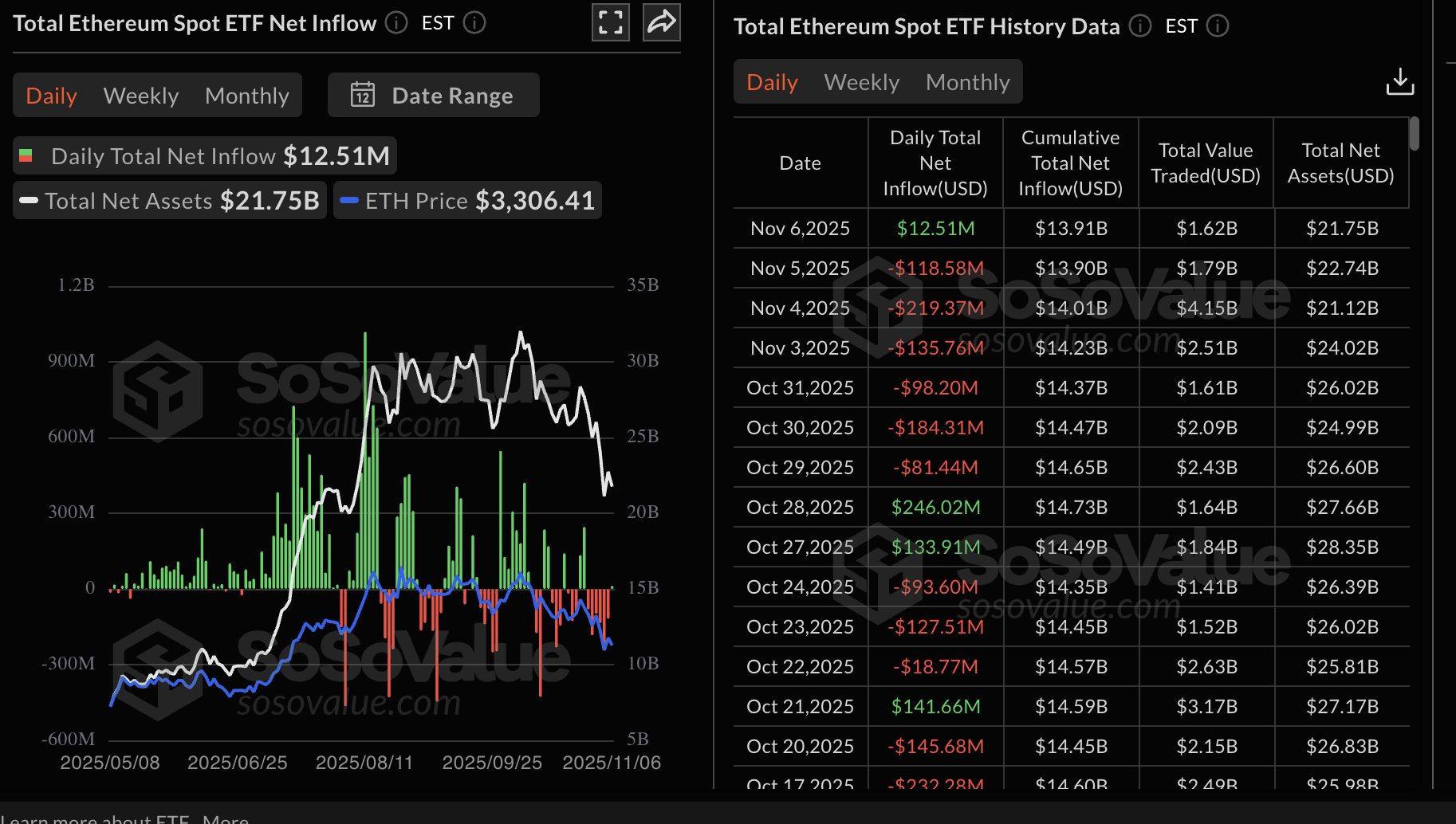Switch left chart to Monthly view

click(x=247, y=95)
